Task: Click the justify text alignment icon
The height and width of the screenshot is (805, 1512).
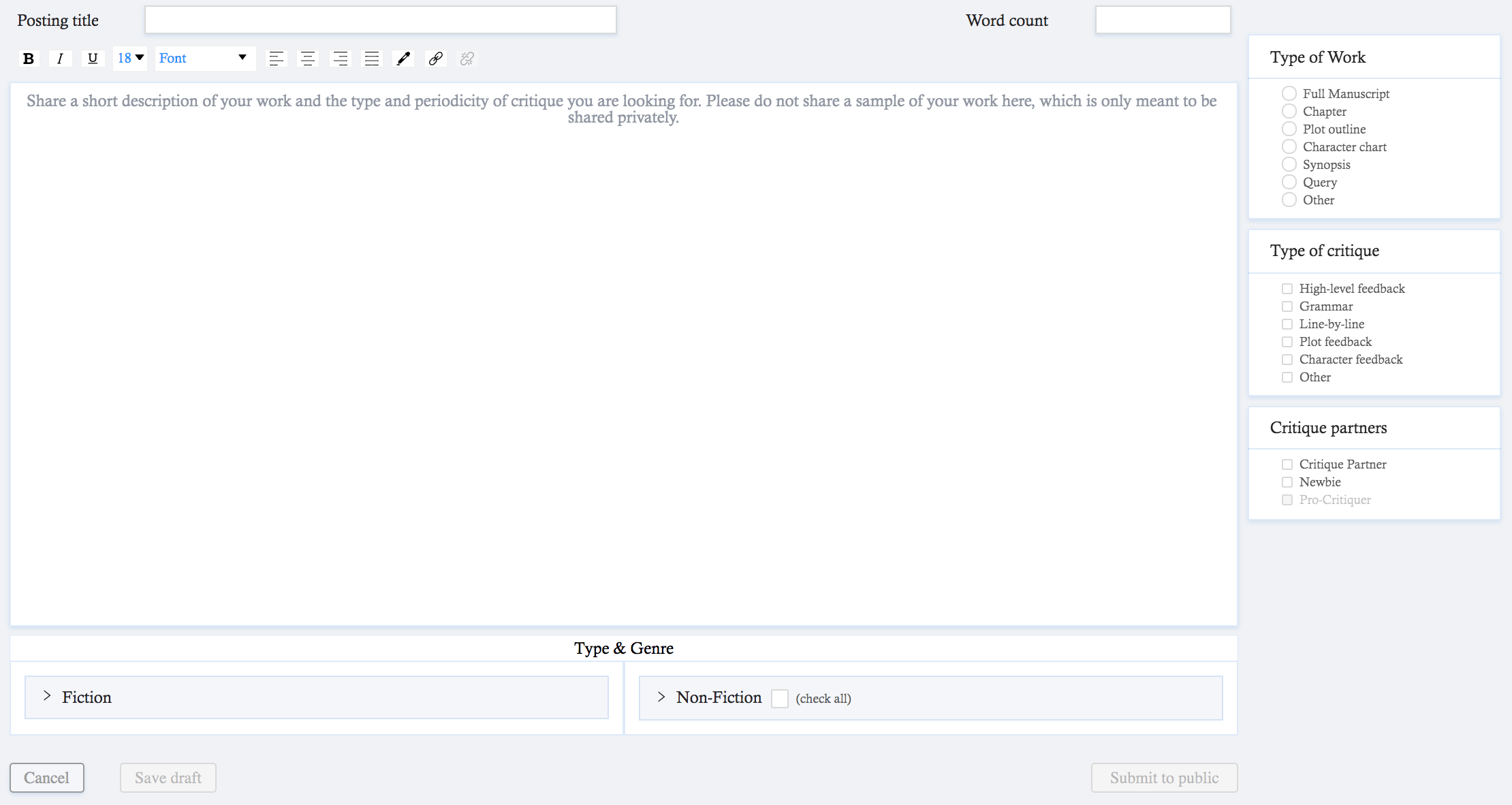Action: coord(372,58)
